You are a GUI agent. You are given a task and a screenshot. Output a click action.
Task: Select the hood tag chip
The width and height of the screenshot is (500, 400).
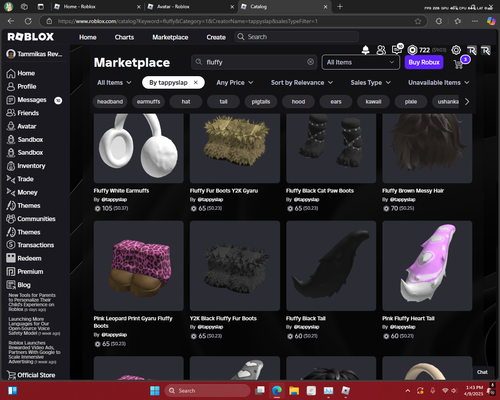click(298, 102)
